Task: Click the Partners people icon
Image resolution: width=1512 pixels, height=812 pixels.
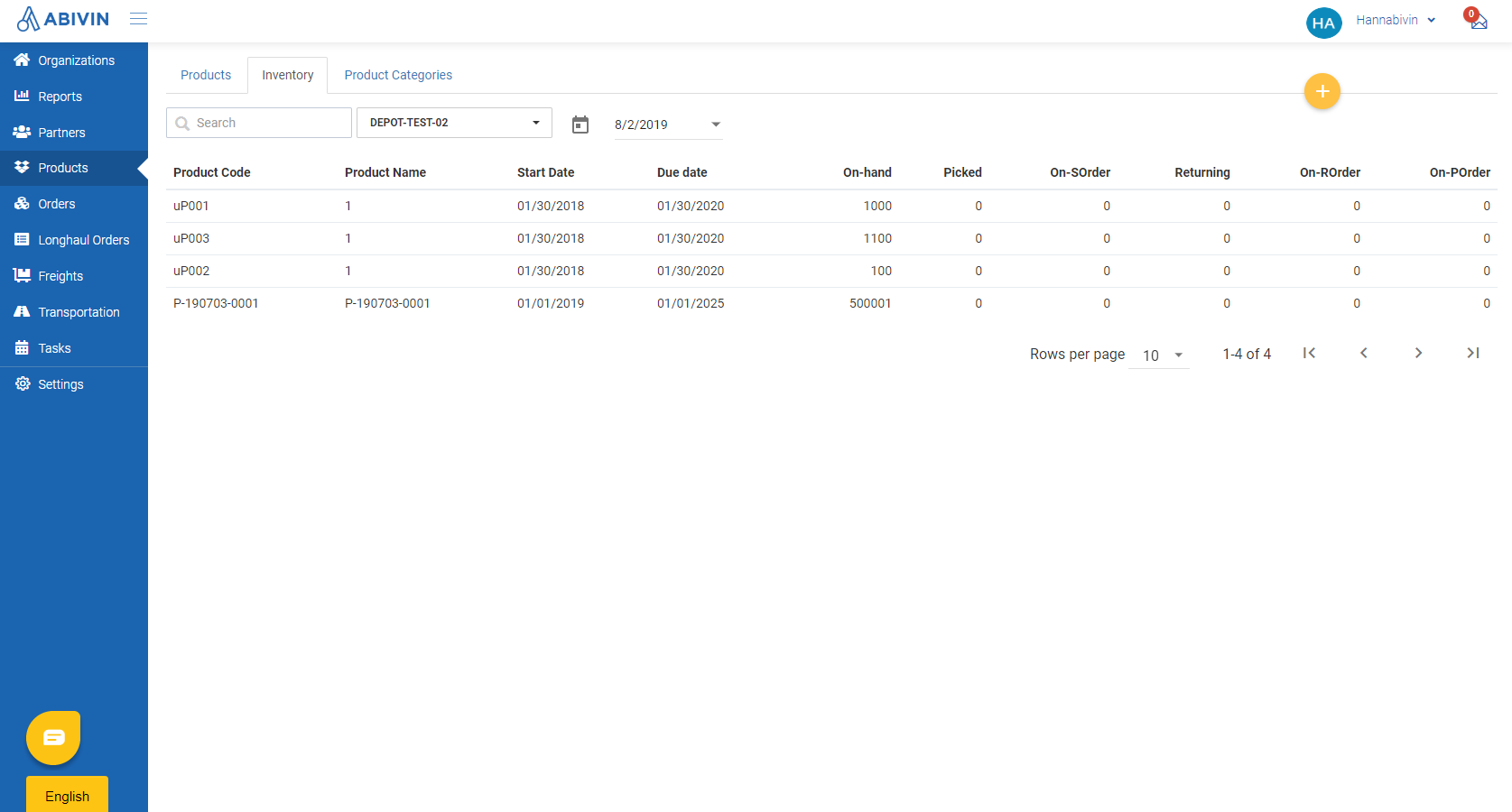Action: tap(22, 132)
